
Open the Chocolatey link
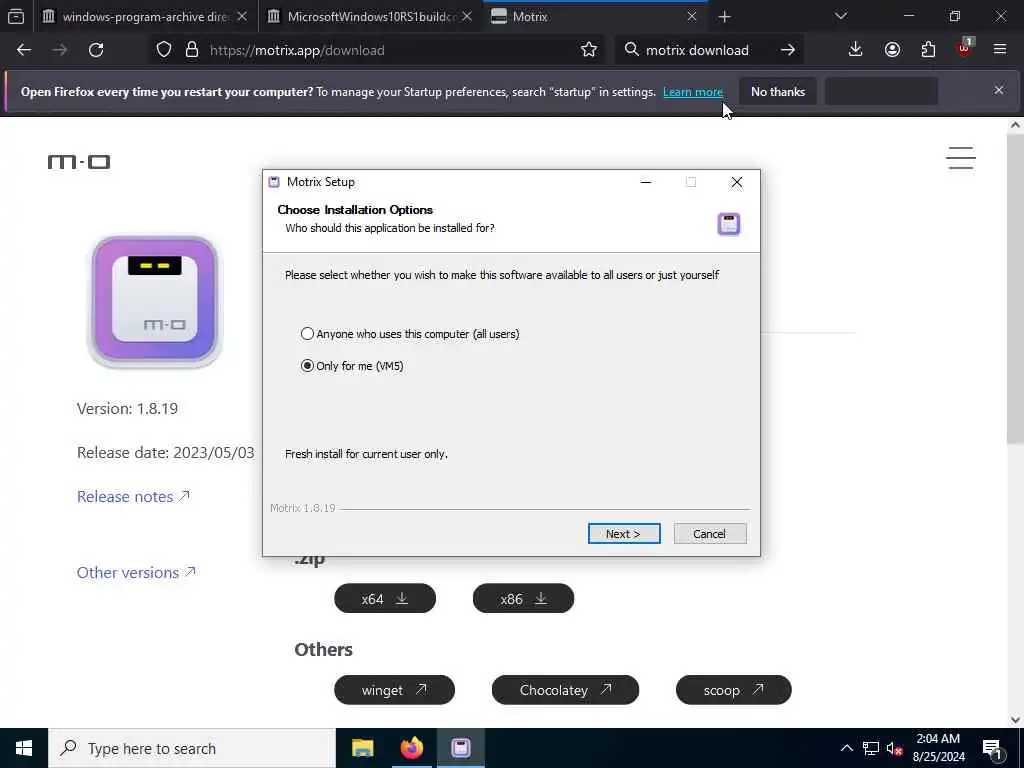pos(565,690)
